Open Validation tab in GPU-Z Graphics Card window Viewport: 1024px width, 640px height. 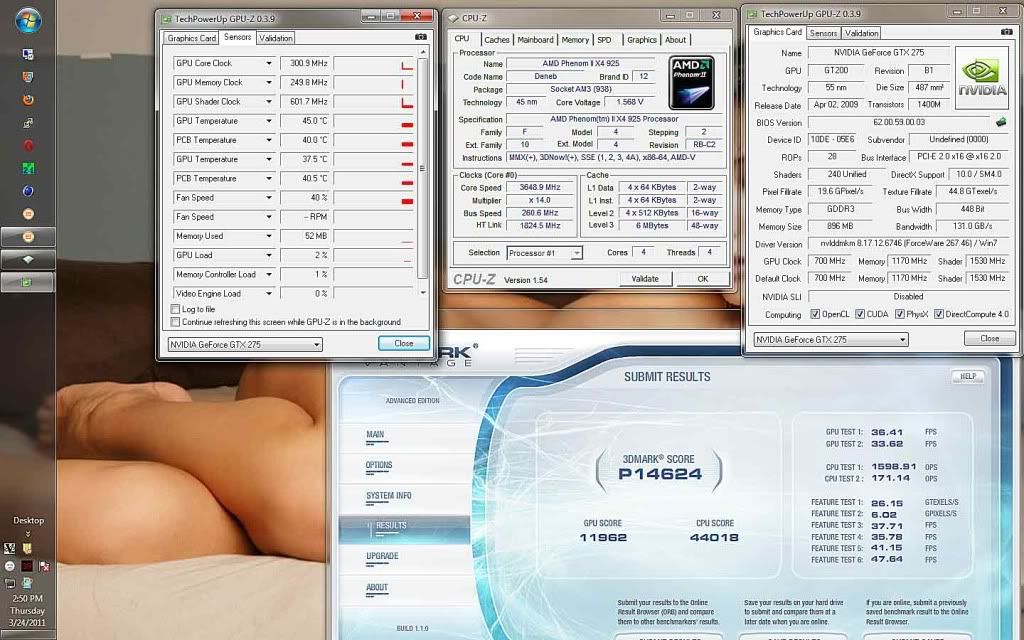861,33
